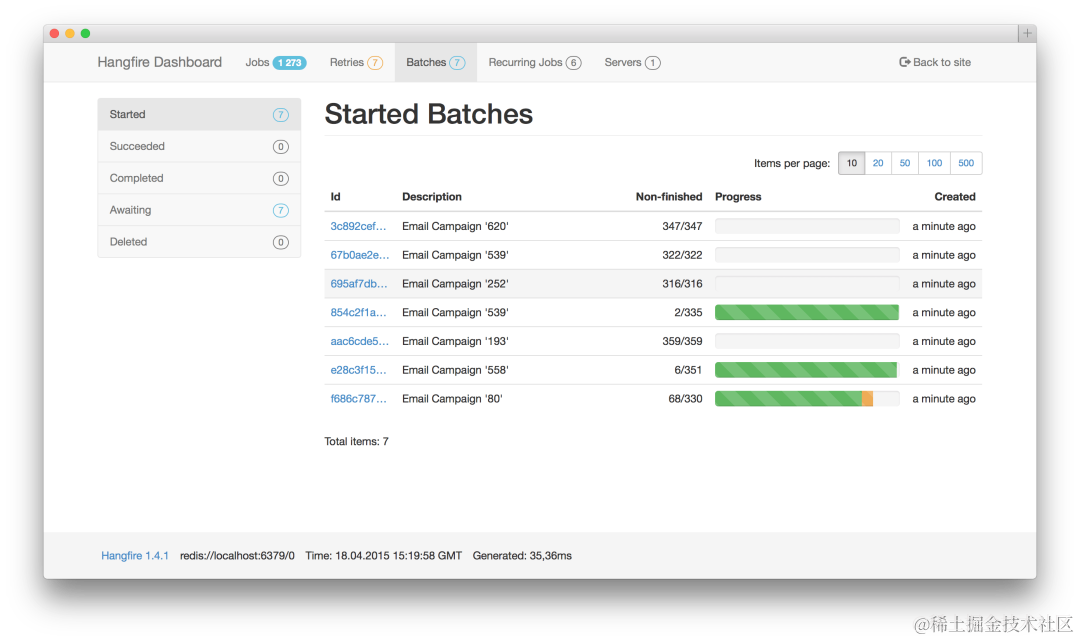Click the Items per page label
Viewport: 1080px width, 641px height.
792,164
